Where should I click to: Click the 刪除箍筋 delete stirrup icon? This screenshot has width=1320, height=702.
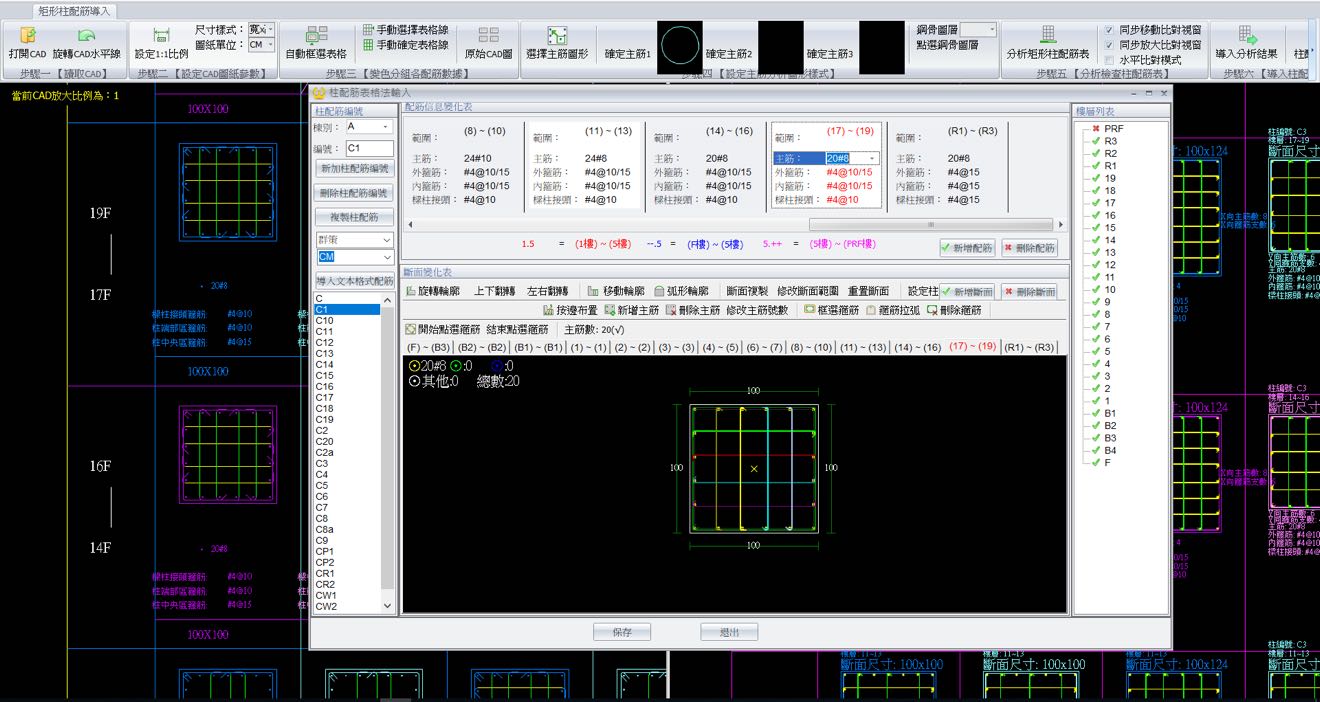pos(932,311)
